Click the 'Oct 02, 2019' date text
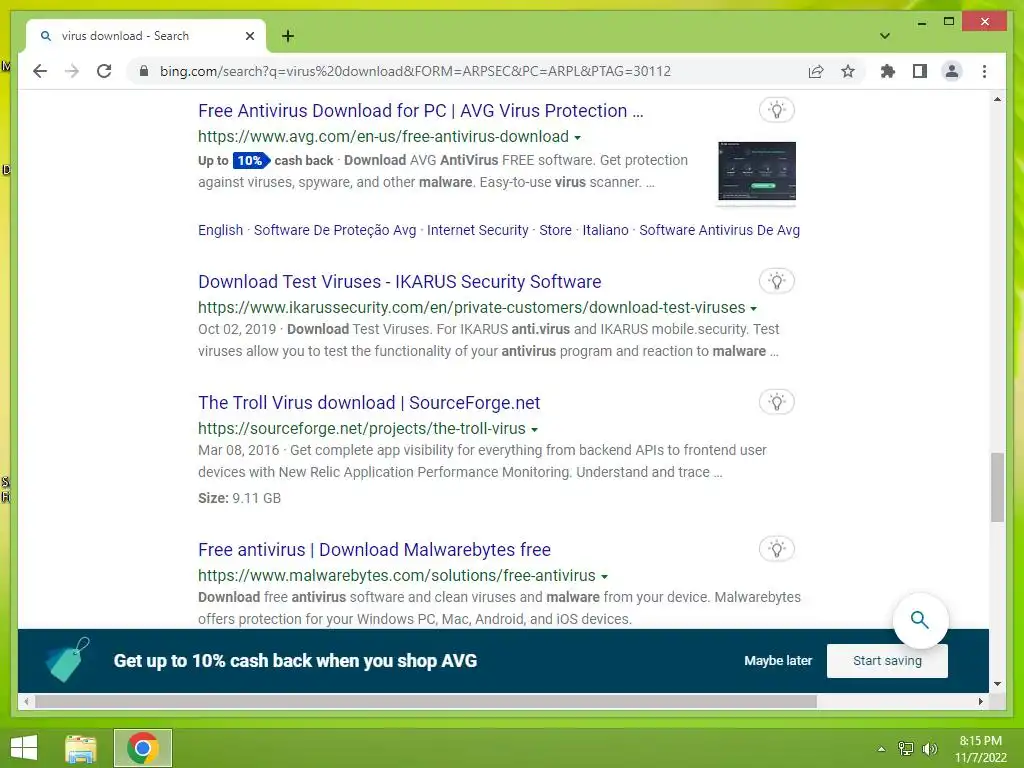This screenshot has width=1024, height=768. coord(237,329)
